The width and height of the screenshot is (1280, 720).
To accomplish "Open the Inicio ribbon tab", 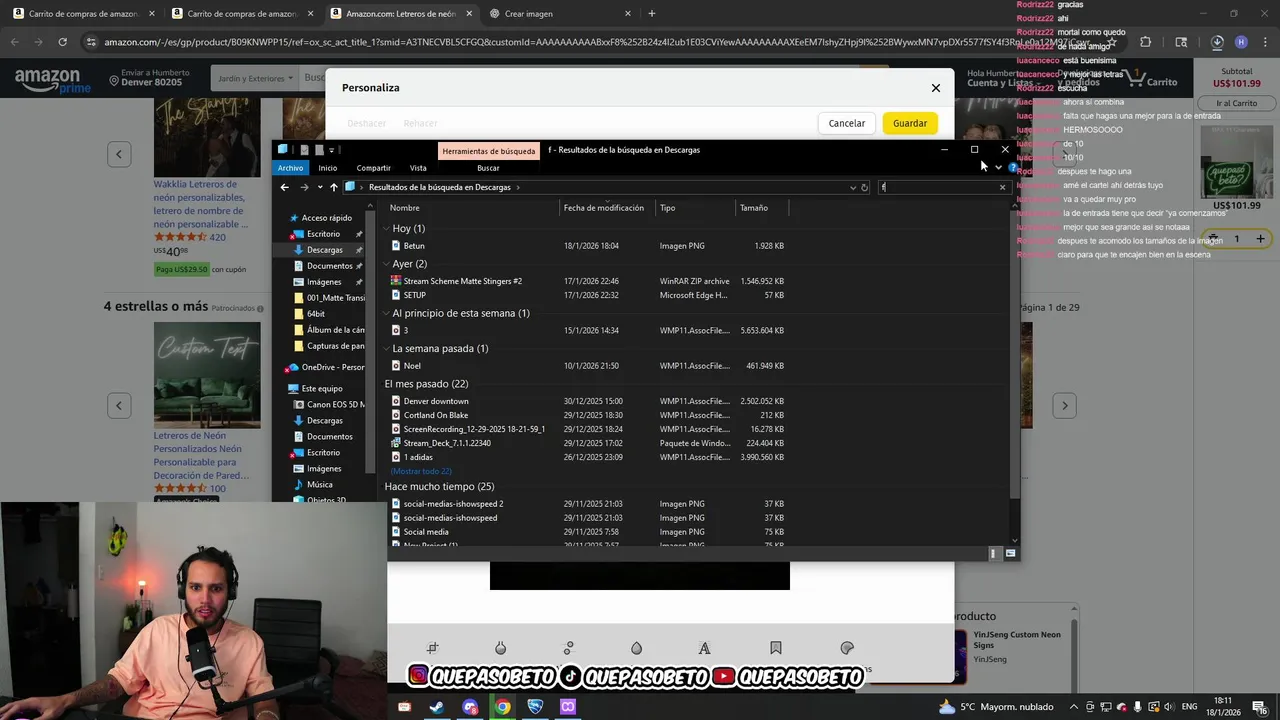I will coord(327,168).
